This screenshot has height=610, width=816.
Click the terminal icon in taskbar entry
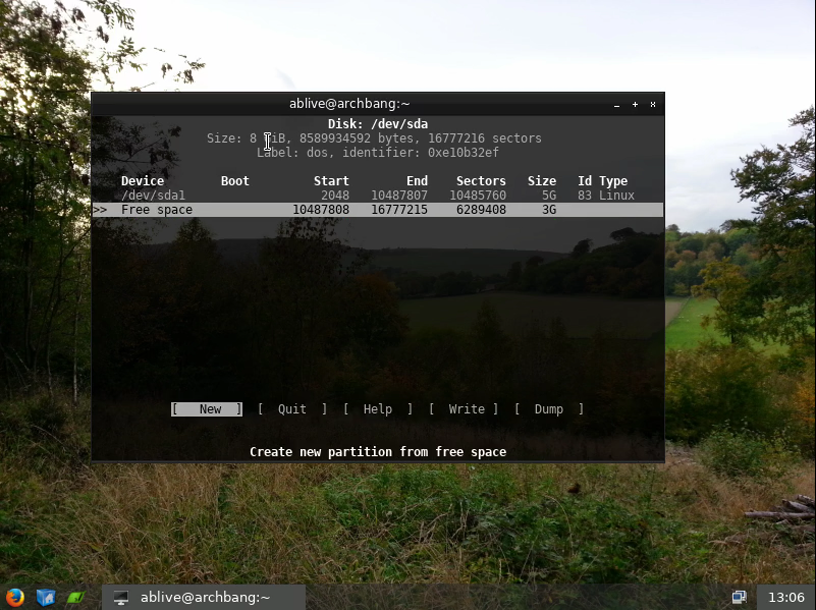pyautogui.click(x=121, y=597)
